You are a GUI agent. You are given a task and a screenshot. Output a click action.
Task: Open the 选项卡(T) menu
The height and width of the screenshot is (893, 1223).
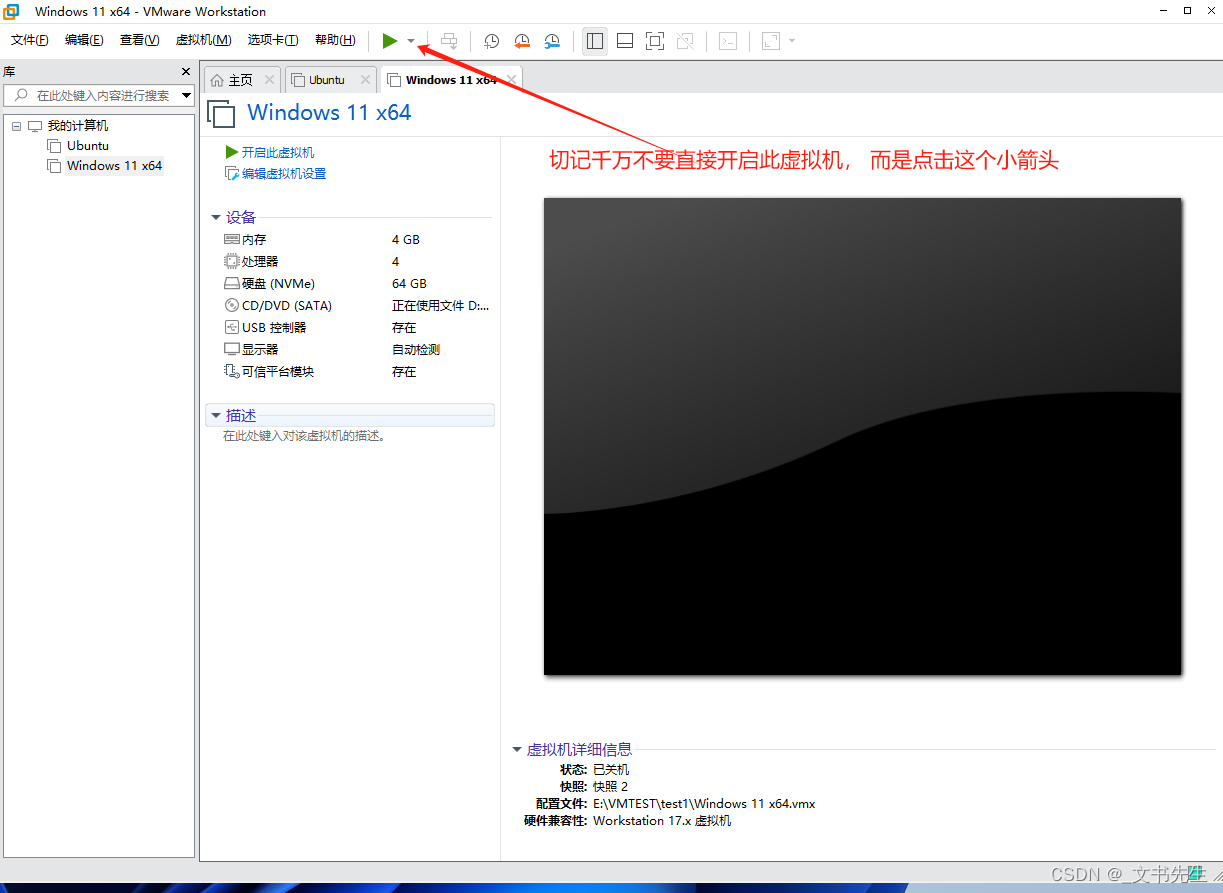click(273, 40)
